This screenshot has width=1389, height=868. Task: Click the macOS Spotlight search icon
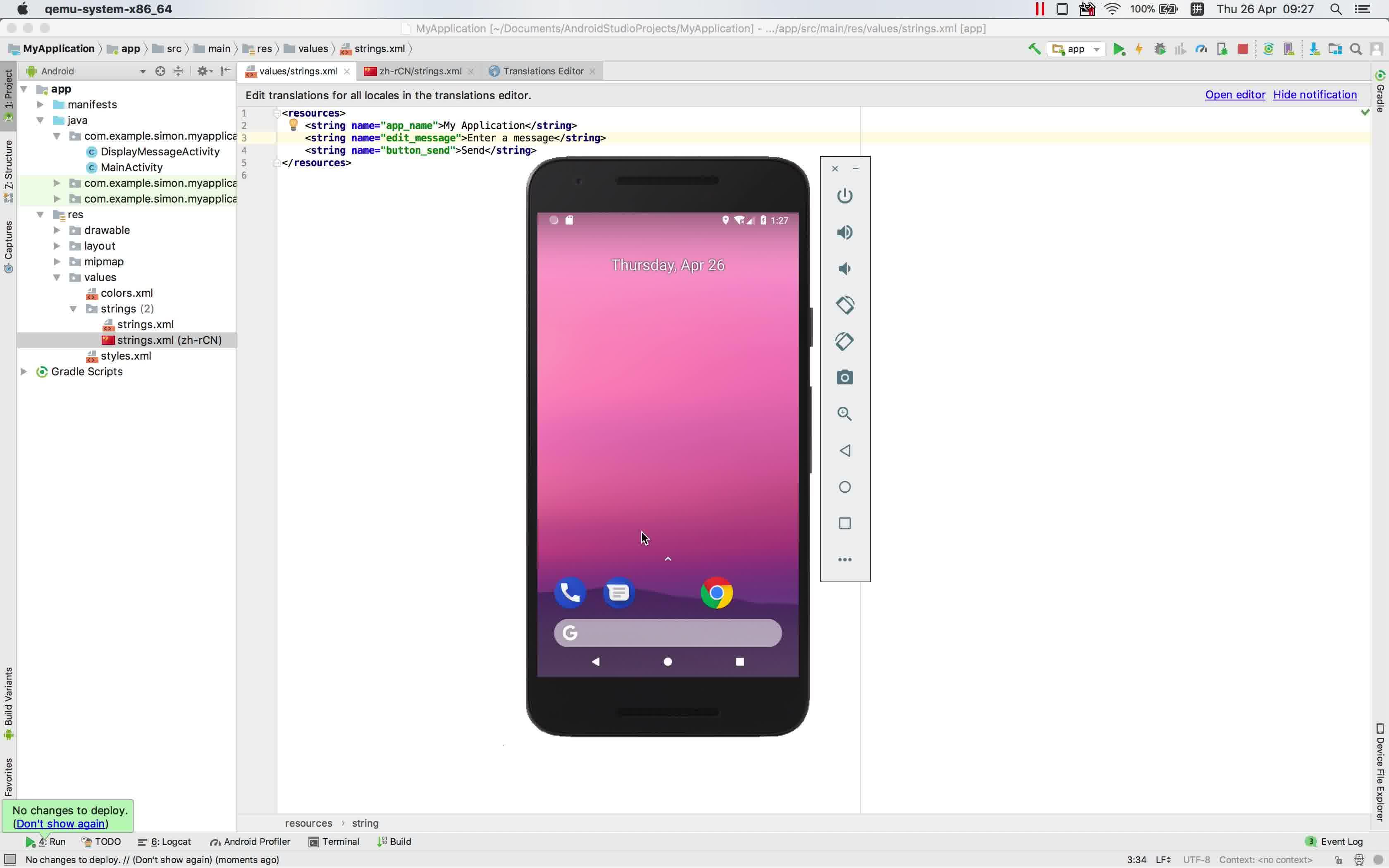1336,9
